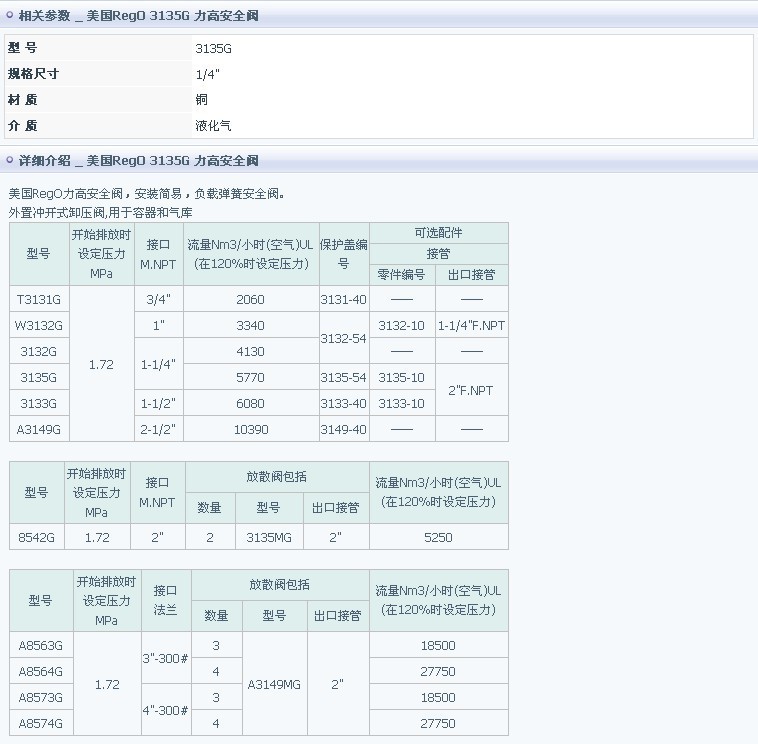Click flow value 6080
Image resolution: width=758 pixels, height=744 pixels.
coord(251,403)
